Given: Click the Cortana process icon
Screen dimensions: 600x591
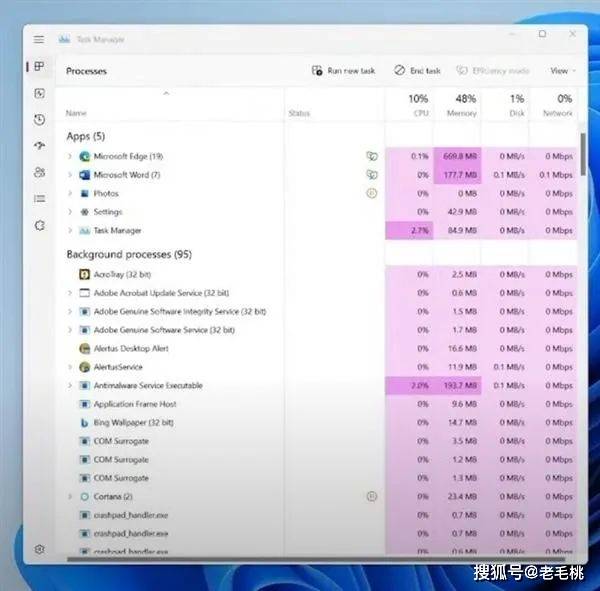Looking at the screenshot, I should point(84,496).
